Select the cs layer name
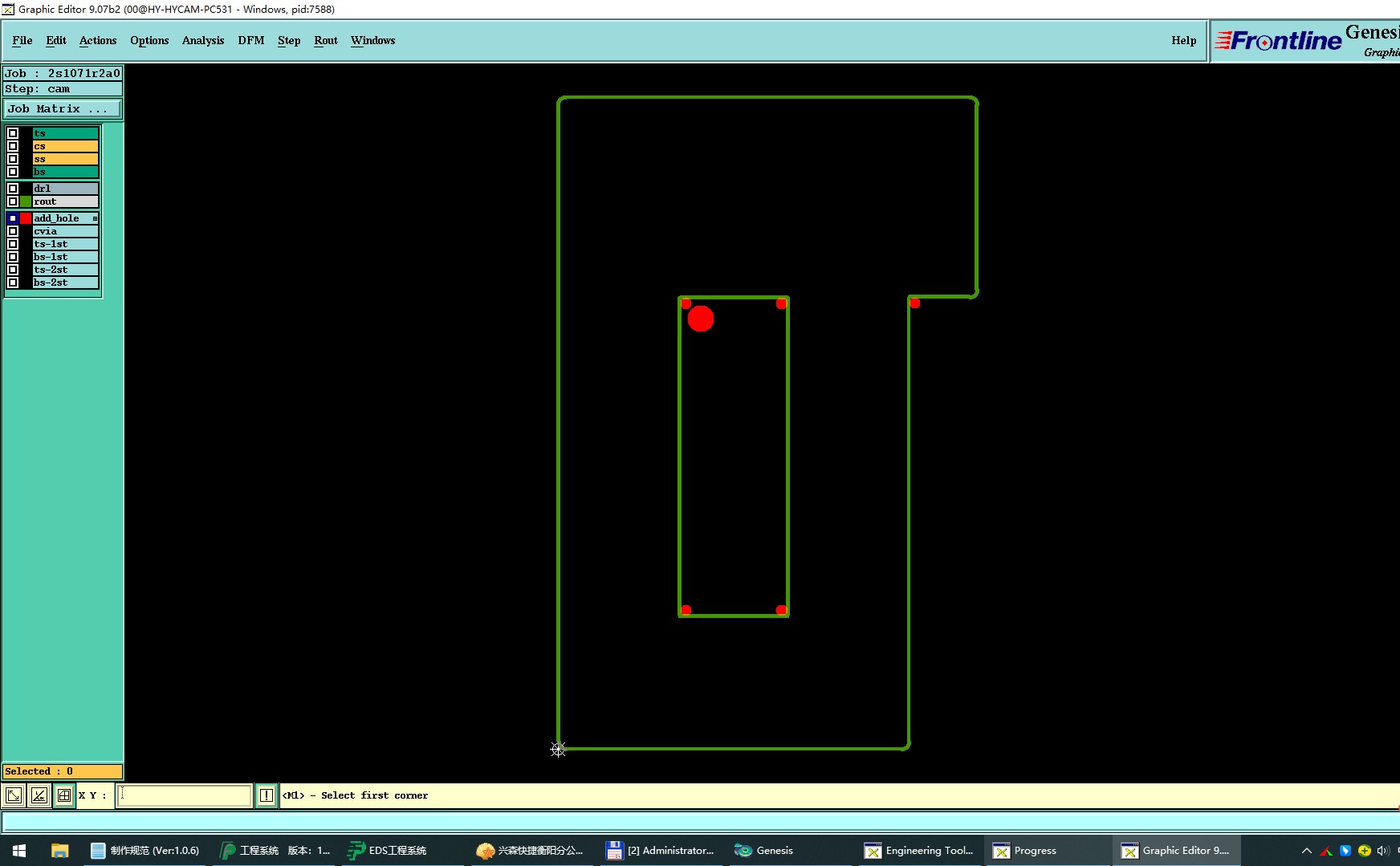The height and width of the screenshot is (866, 1400). [x=66, y=146]
